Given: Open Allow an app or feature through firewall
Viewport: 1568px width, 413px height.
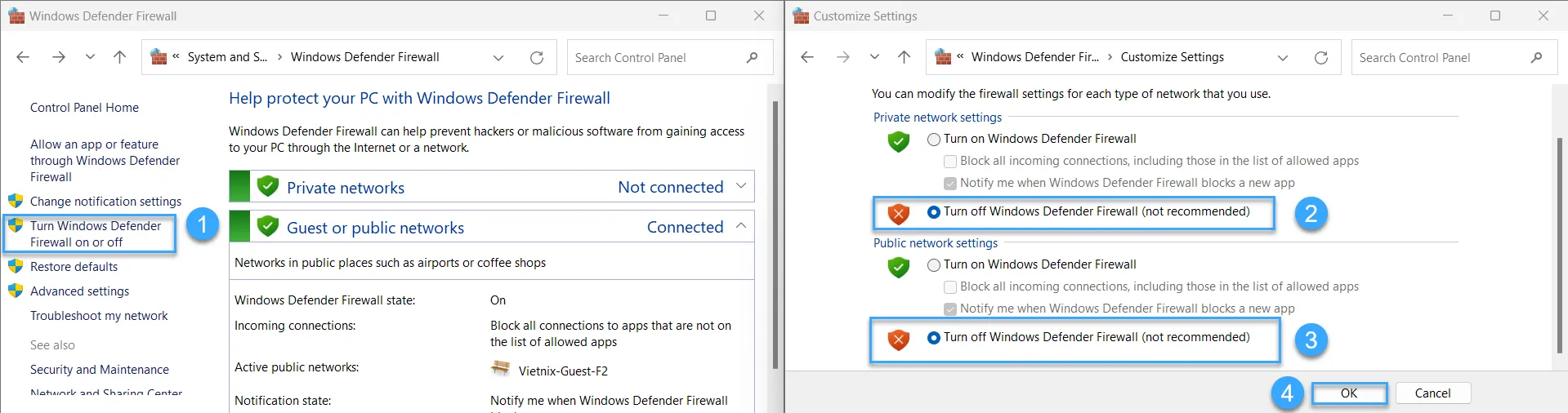Looking at the screenshot, I should click(x=105, y=161).
